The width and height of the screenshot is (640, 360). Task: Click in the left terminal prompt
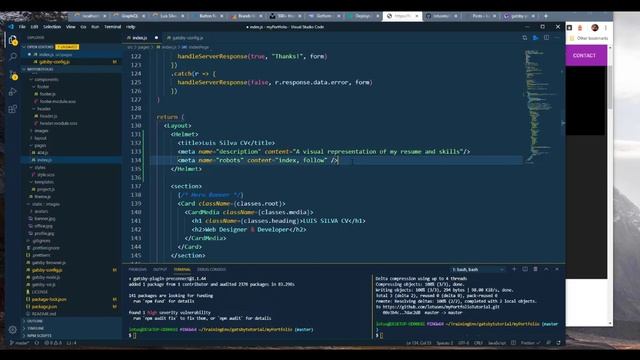tap(135, 336)
